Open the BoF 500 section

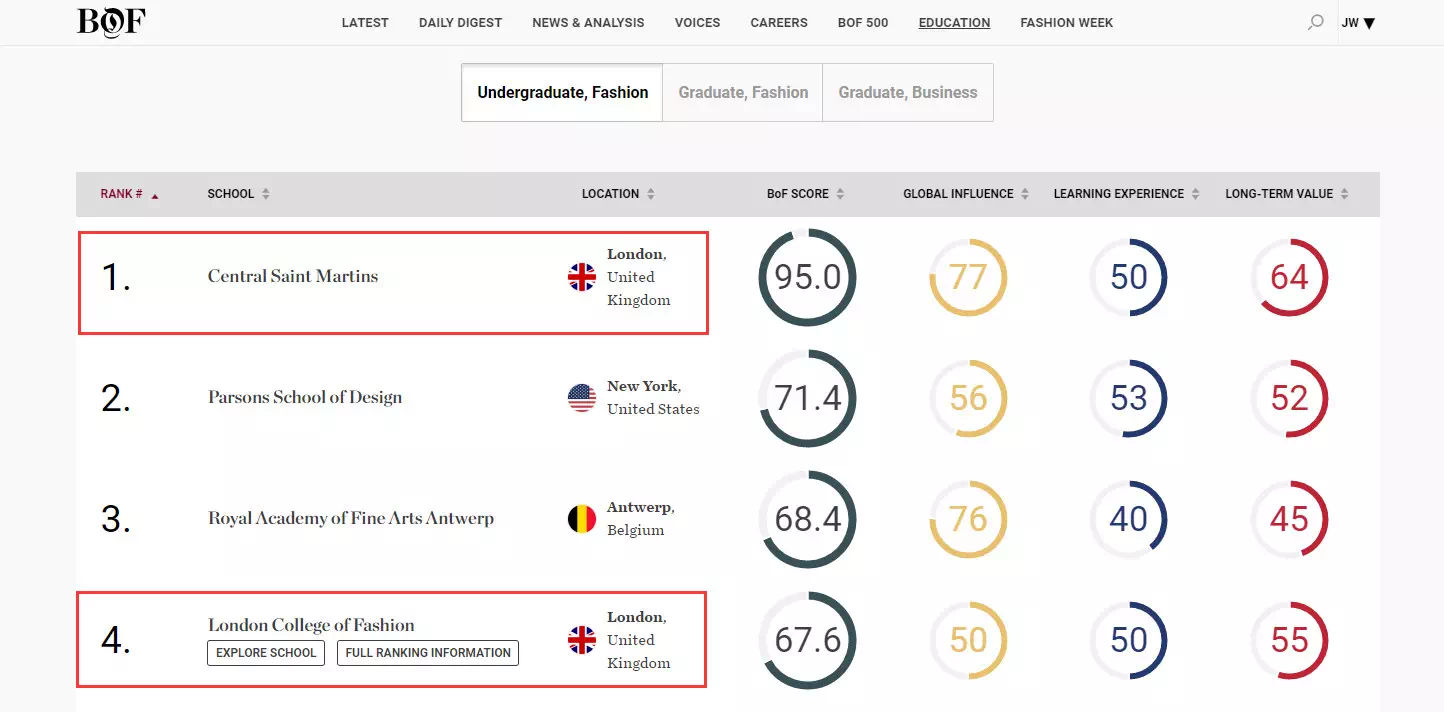[863, 23]
